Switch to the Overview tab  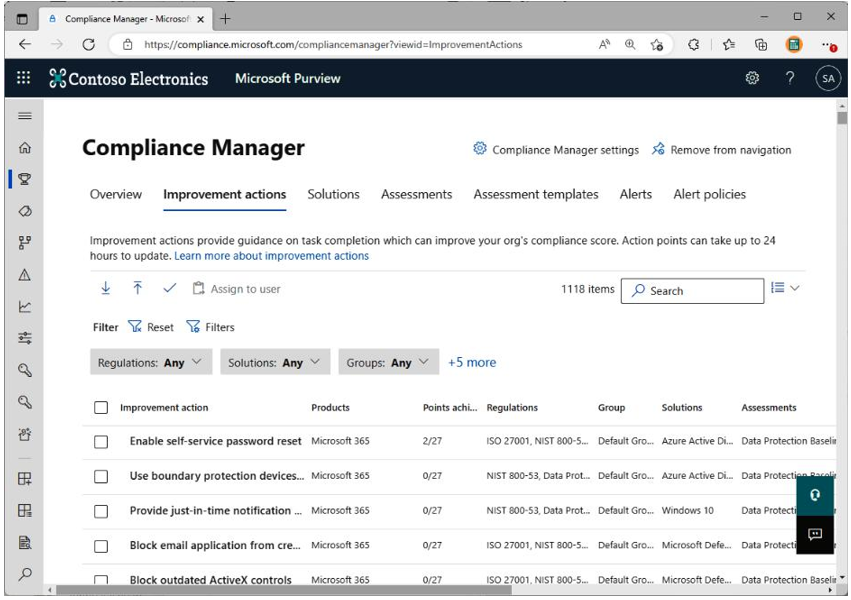point(116,194)
